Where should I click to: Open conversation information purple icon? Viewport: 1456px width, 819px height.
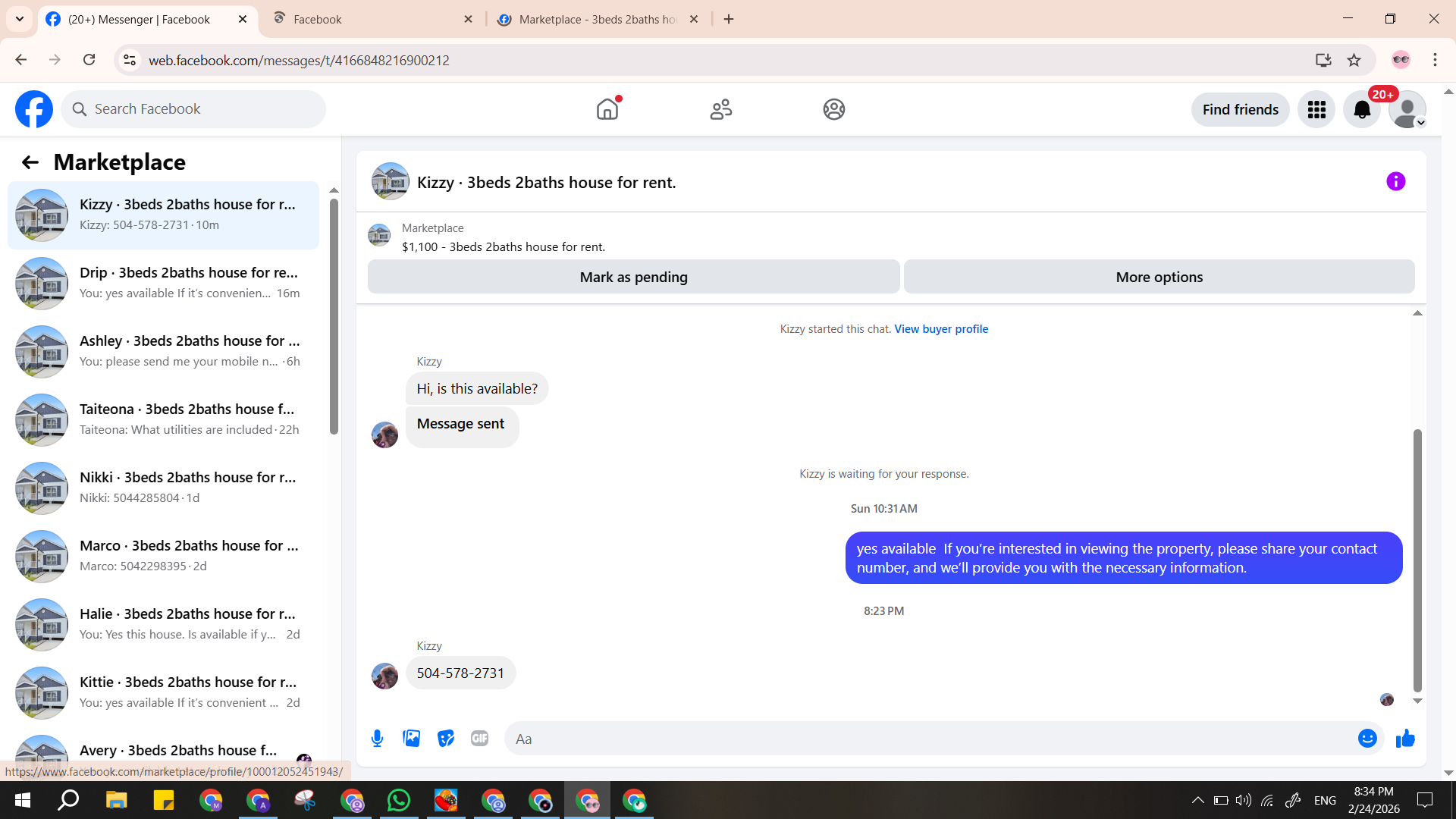click(1395, 182)
